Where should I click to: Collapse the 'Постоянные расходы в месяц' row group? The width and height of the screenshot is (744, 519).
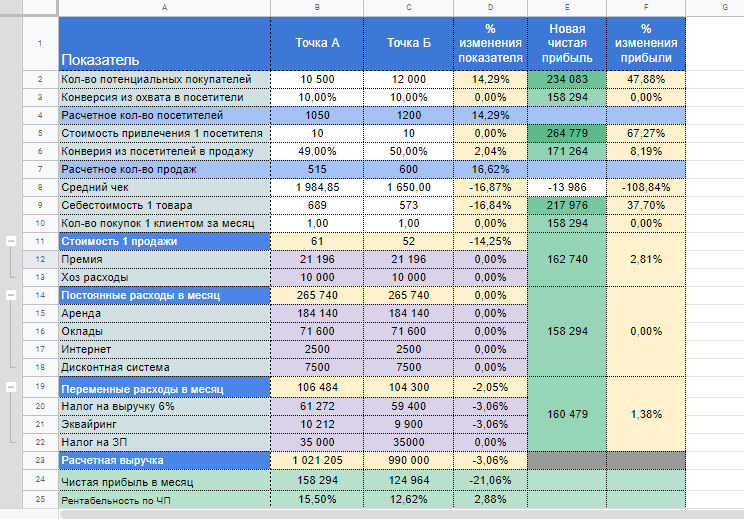pos(11,296)
